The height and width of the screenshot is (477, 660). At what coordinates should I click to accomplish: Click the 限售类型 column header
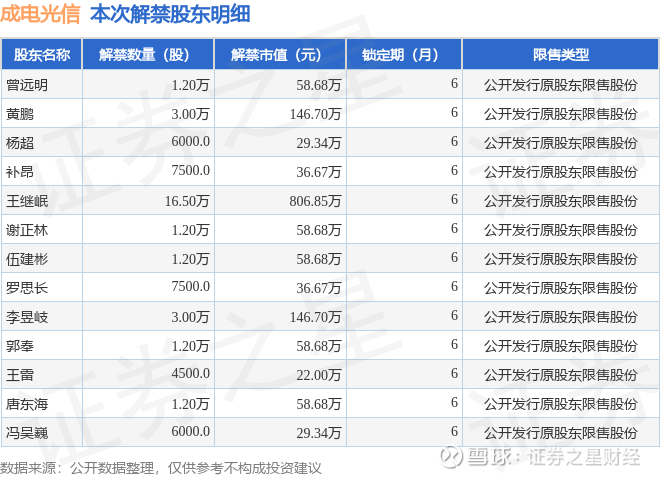click(x=561, y=55)
